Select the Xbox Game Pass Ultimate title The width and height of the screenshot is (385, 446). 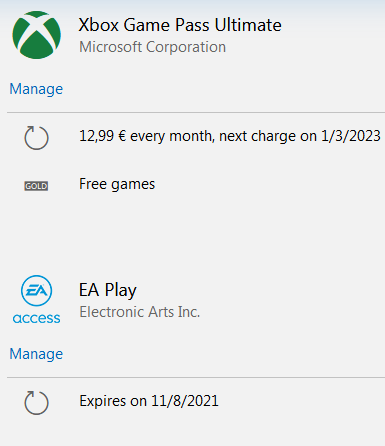pyautogui.click(x=180, y=25)
